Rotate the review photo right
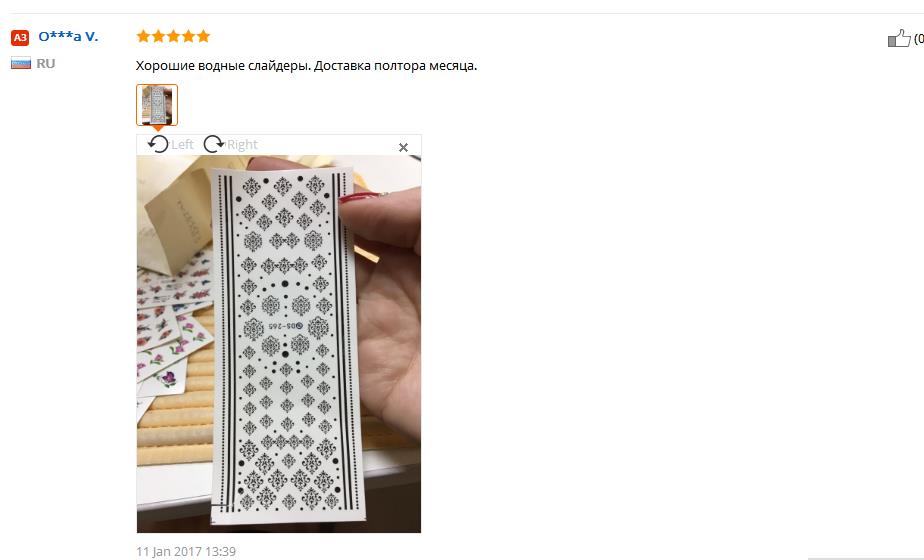 pos(213,144)
